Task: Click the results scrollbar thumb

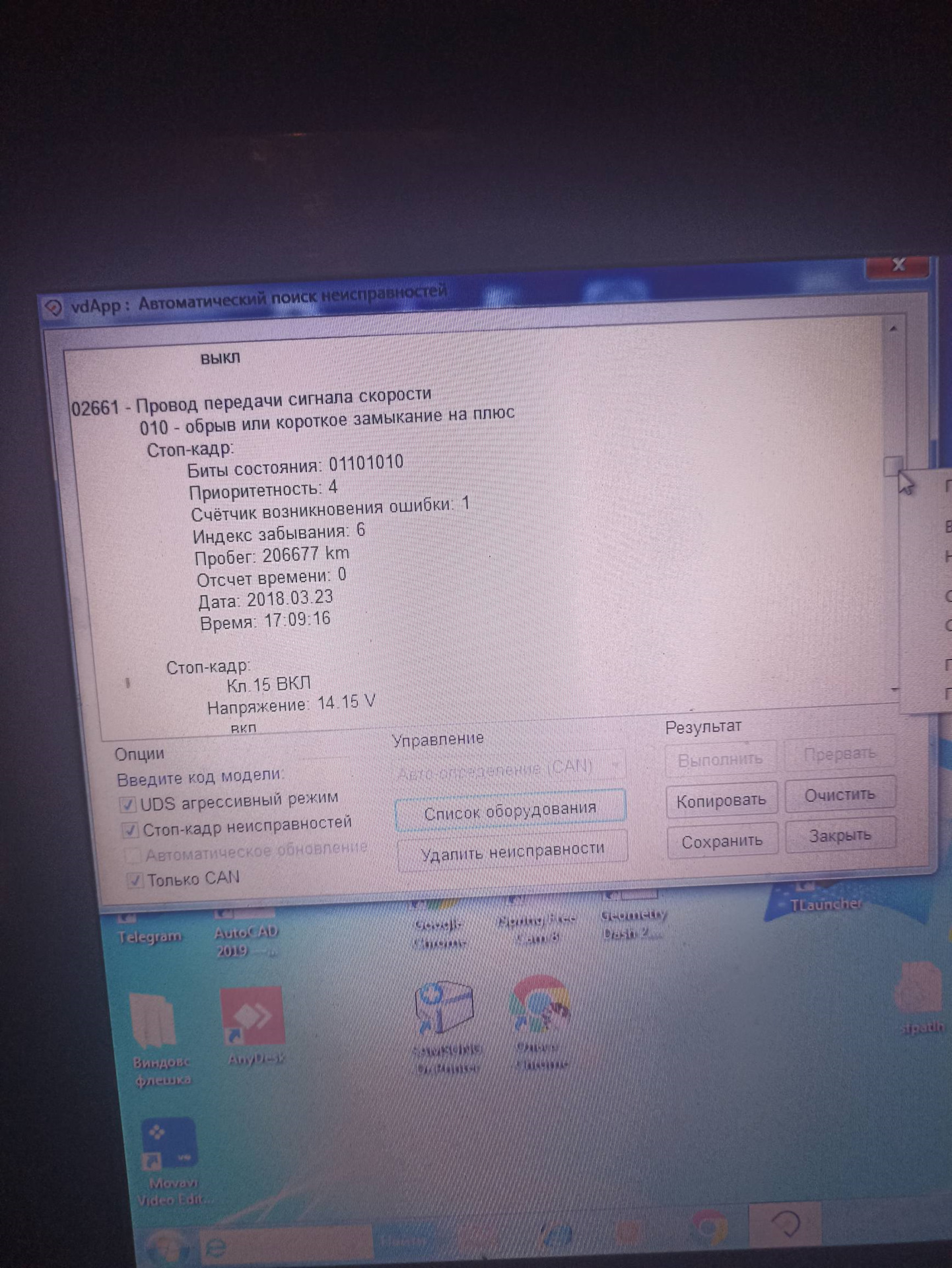Action: coord(893,466)
